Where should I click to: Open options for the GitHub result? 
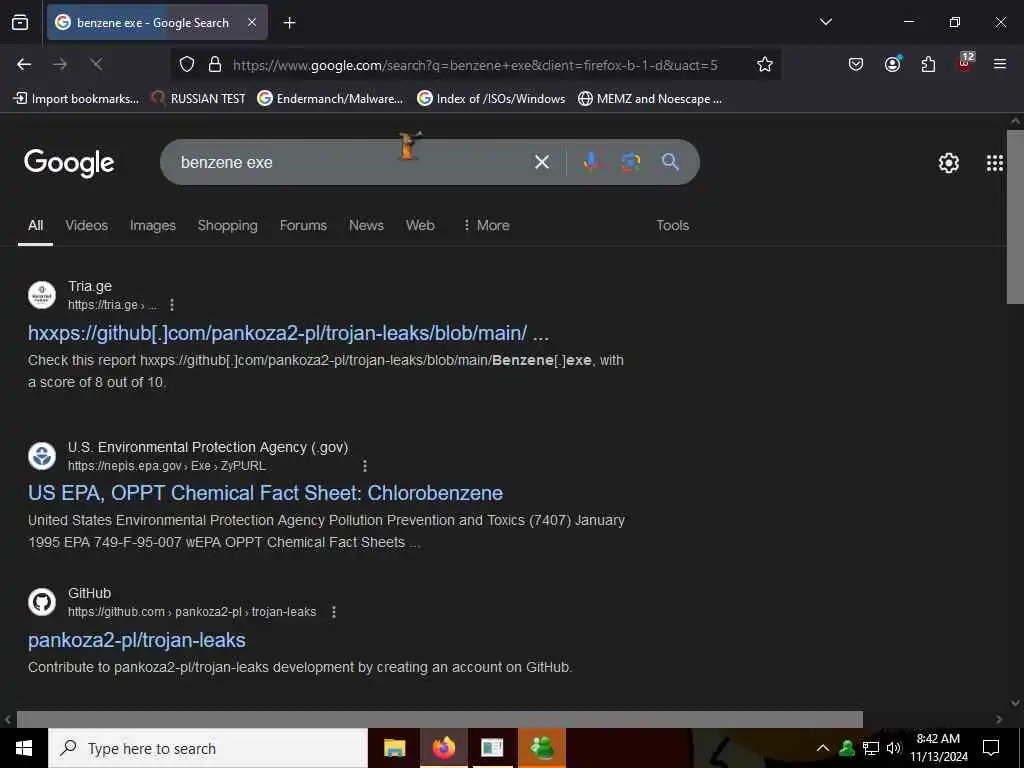[x=334, y=612]
